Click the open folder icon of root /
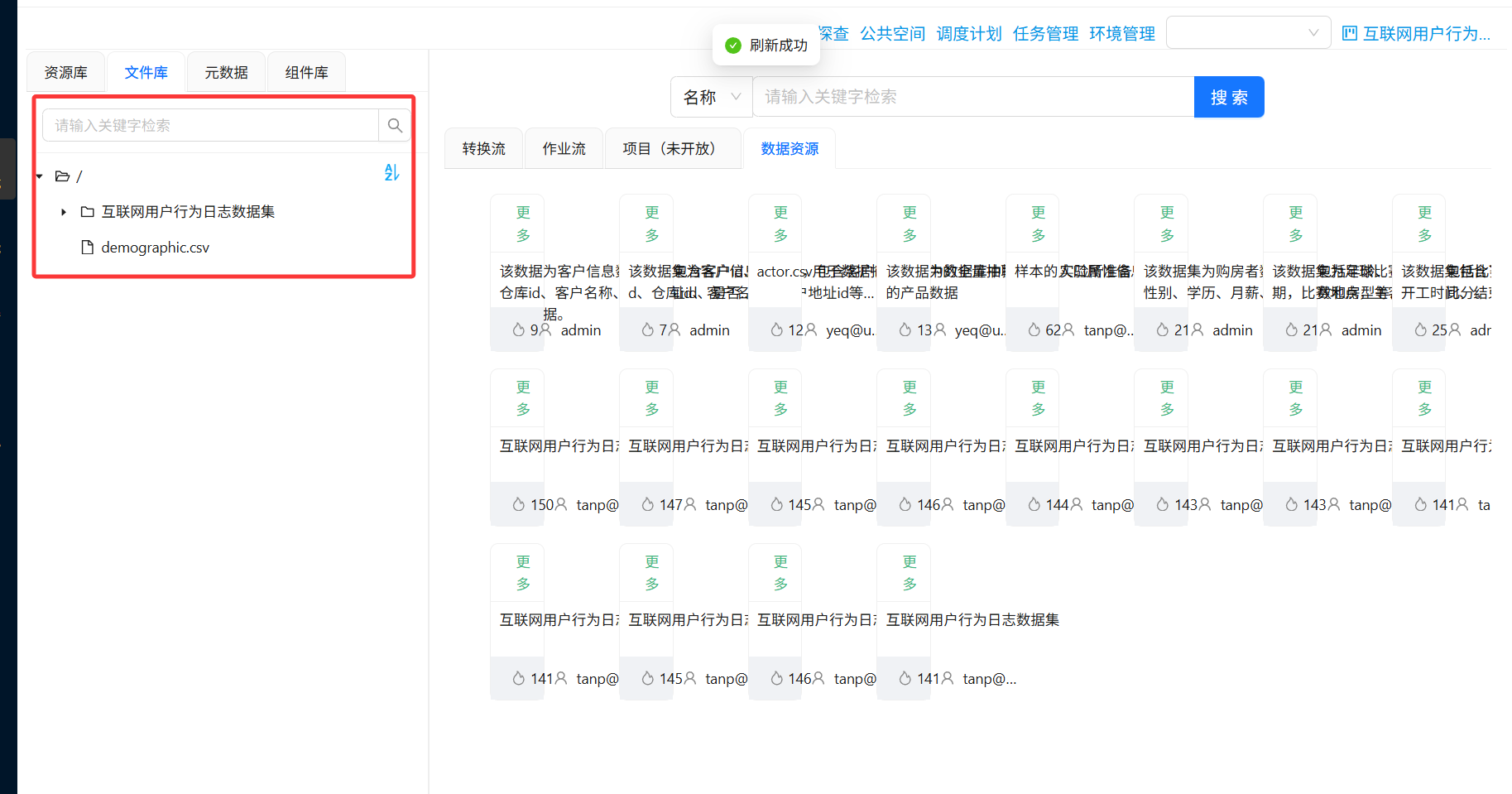Image resolution: width=1512 pixels, height=794 pixels. pos(62,176)
